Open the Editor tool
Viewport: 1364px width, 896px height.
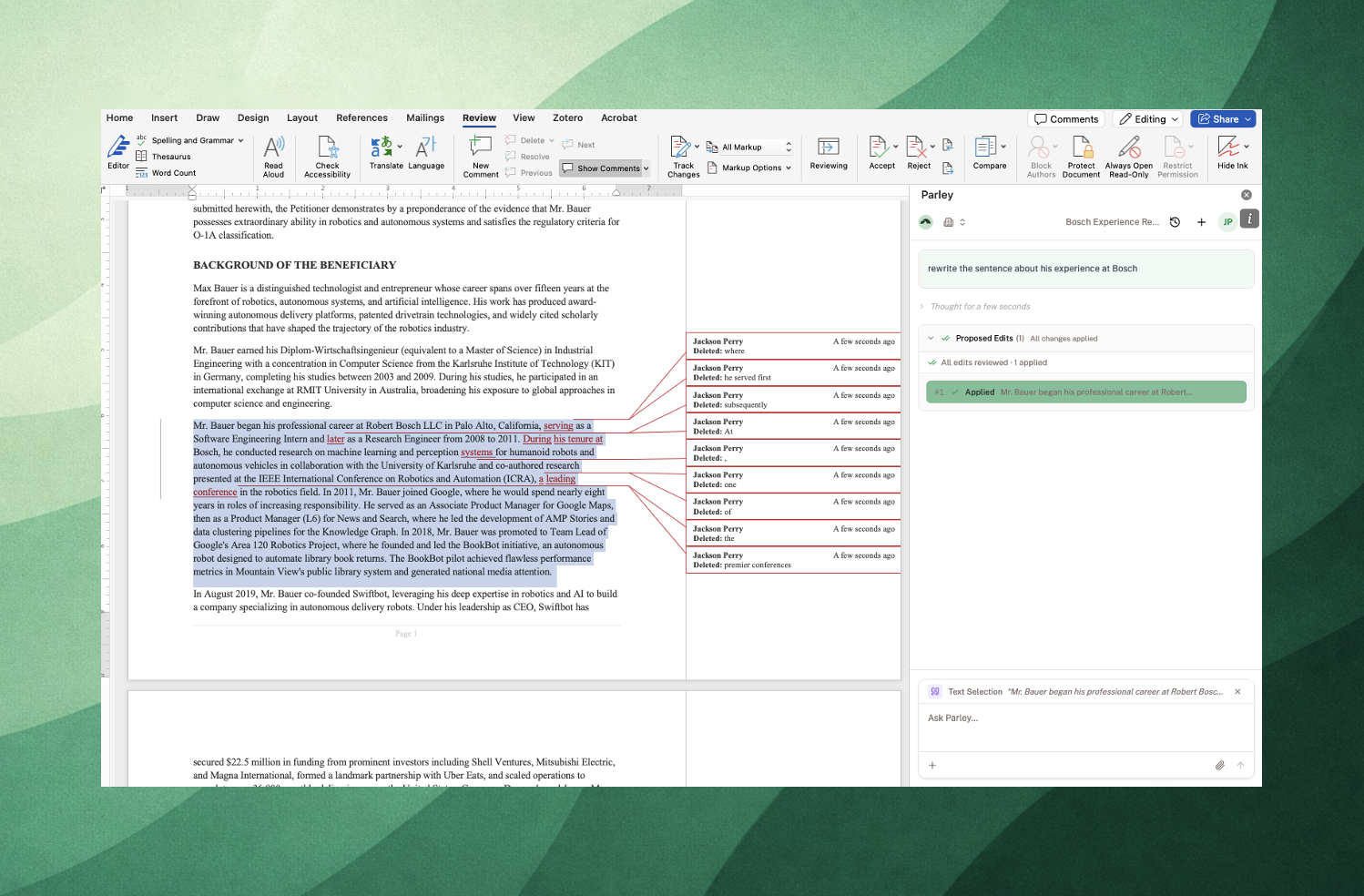(x=118, y=152)
